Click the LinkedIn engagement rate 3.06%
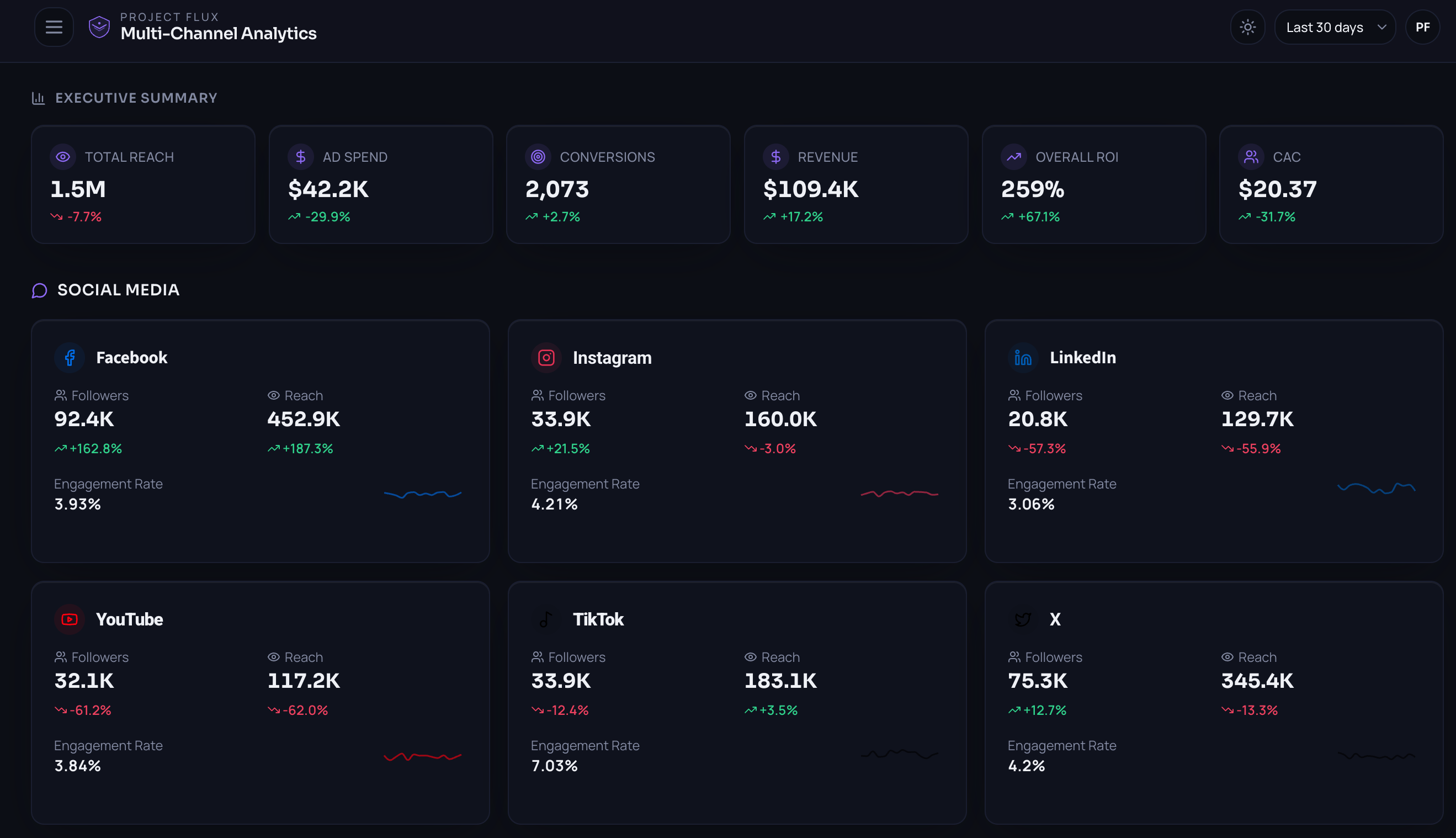Screen dimensions: 1456x838 click(1031, 504)
